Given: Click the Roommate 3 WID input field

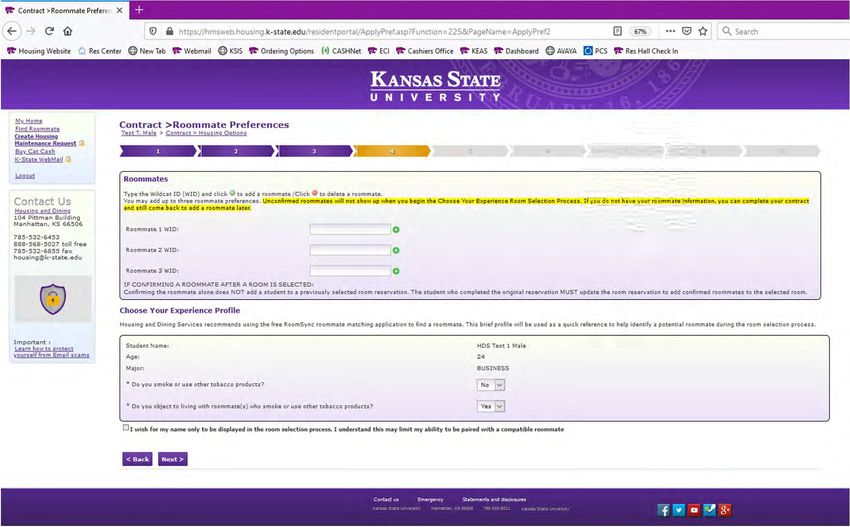Looking at the screenshot, I should pyautogui.click(x=350, y=271).
